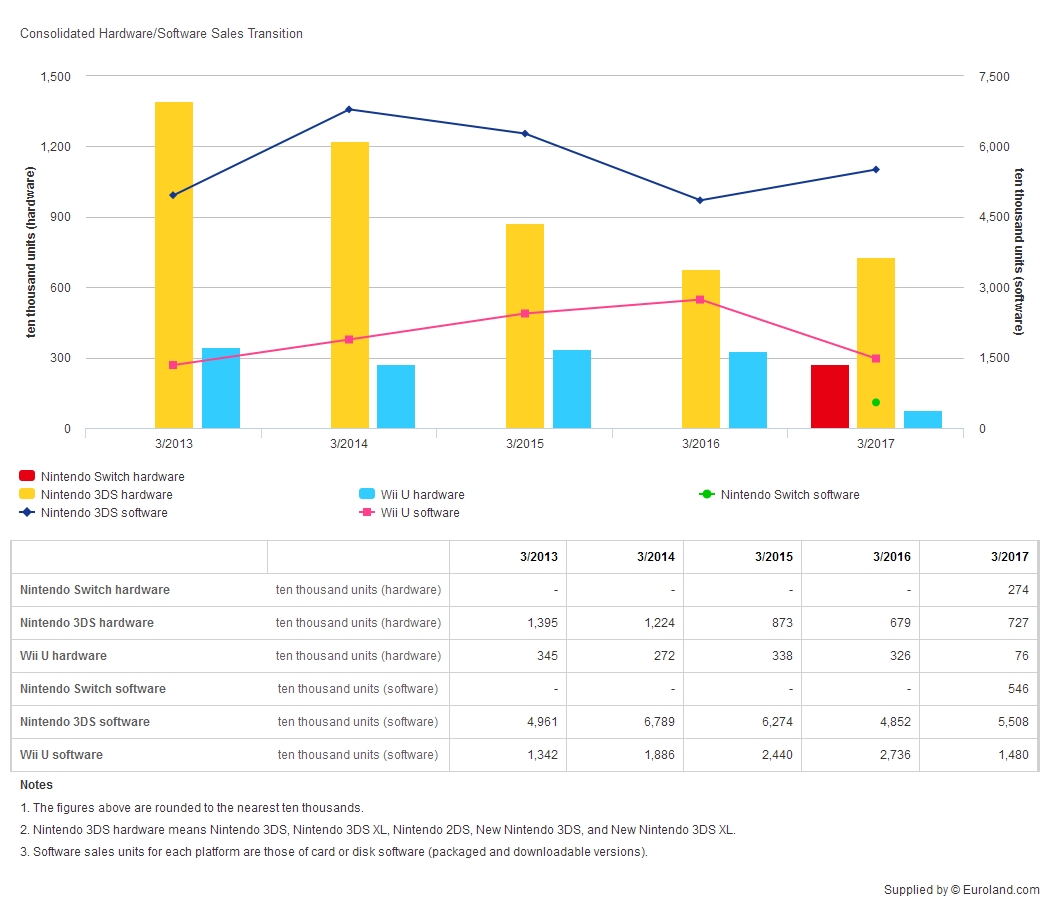
Task: Click the 3/2017 blue Wii U hardware bar
Action: 923,419
